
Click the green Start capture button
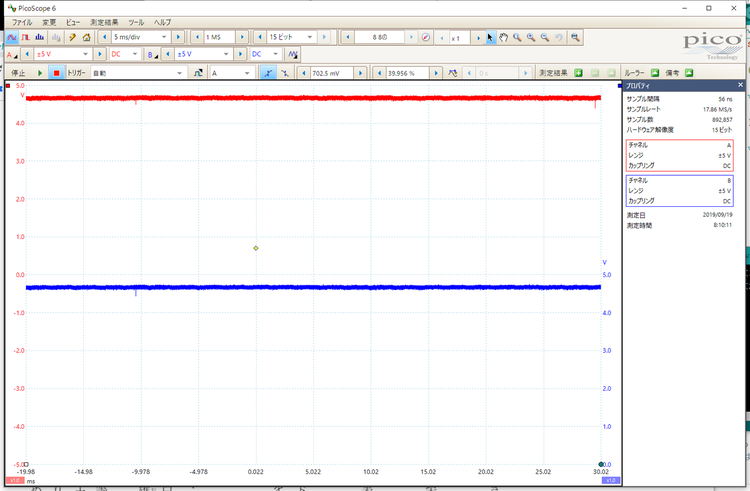pyautogui.click(x=40, y=73)
